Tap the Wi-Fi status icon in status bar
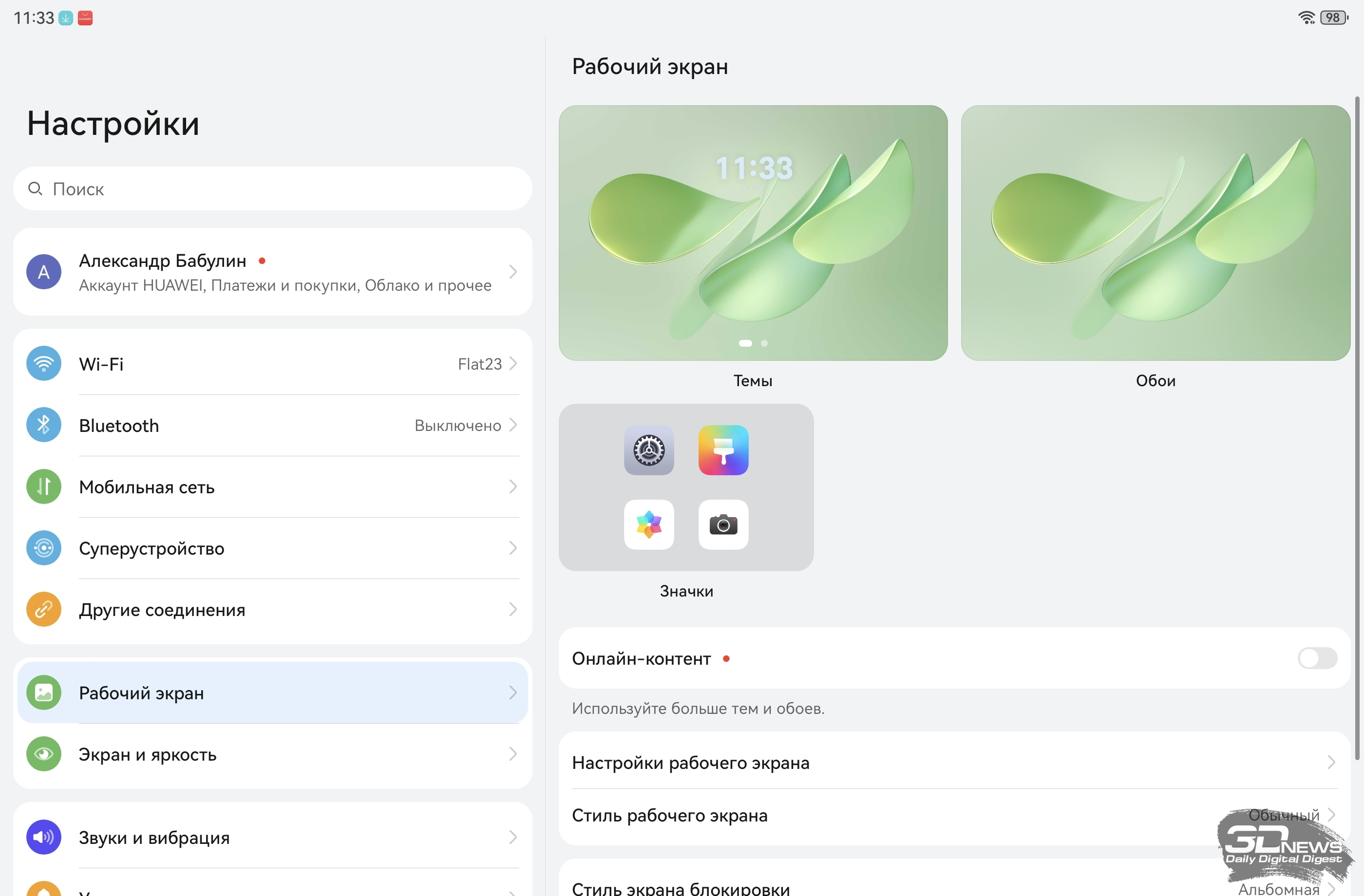The width and height of the screenshot is (1364, 896). [1306, 17]
